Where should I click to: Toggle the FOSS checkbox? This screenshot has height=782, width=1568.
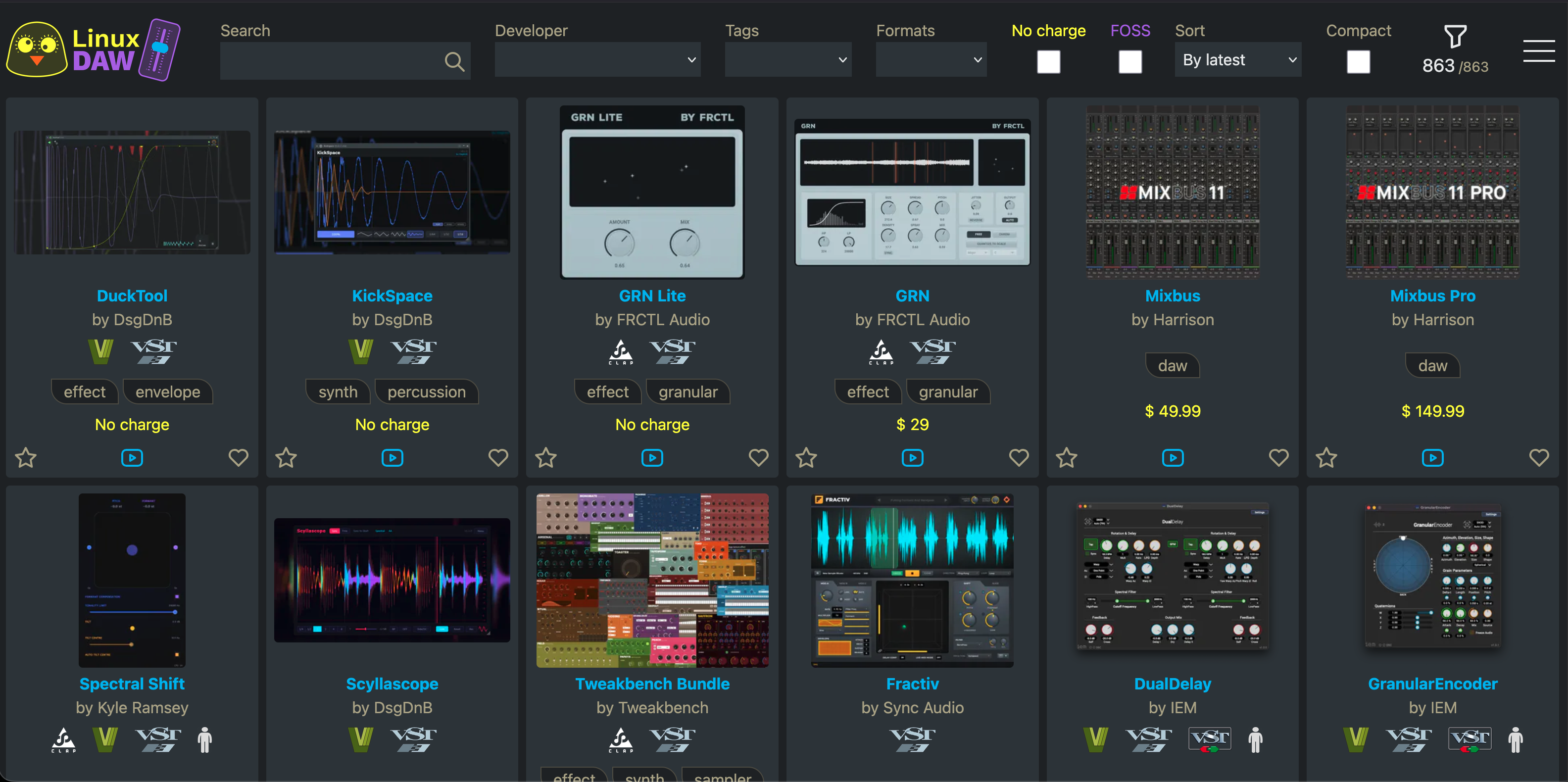1130,62
